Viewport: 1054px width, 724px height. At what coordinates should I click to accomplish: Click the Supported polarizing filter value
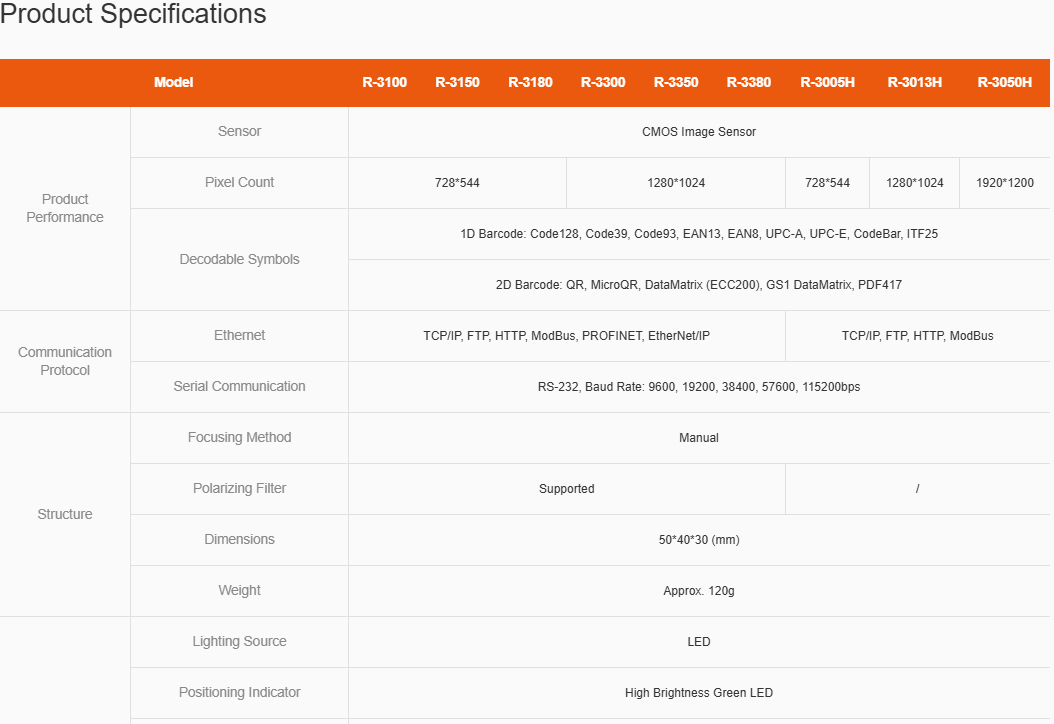566,489
